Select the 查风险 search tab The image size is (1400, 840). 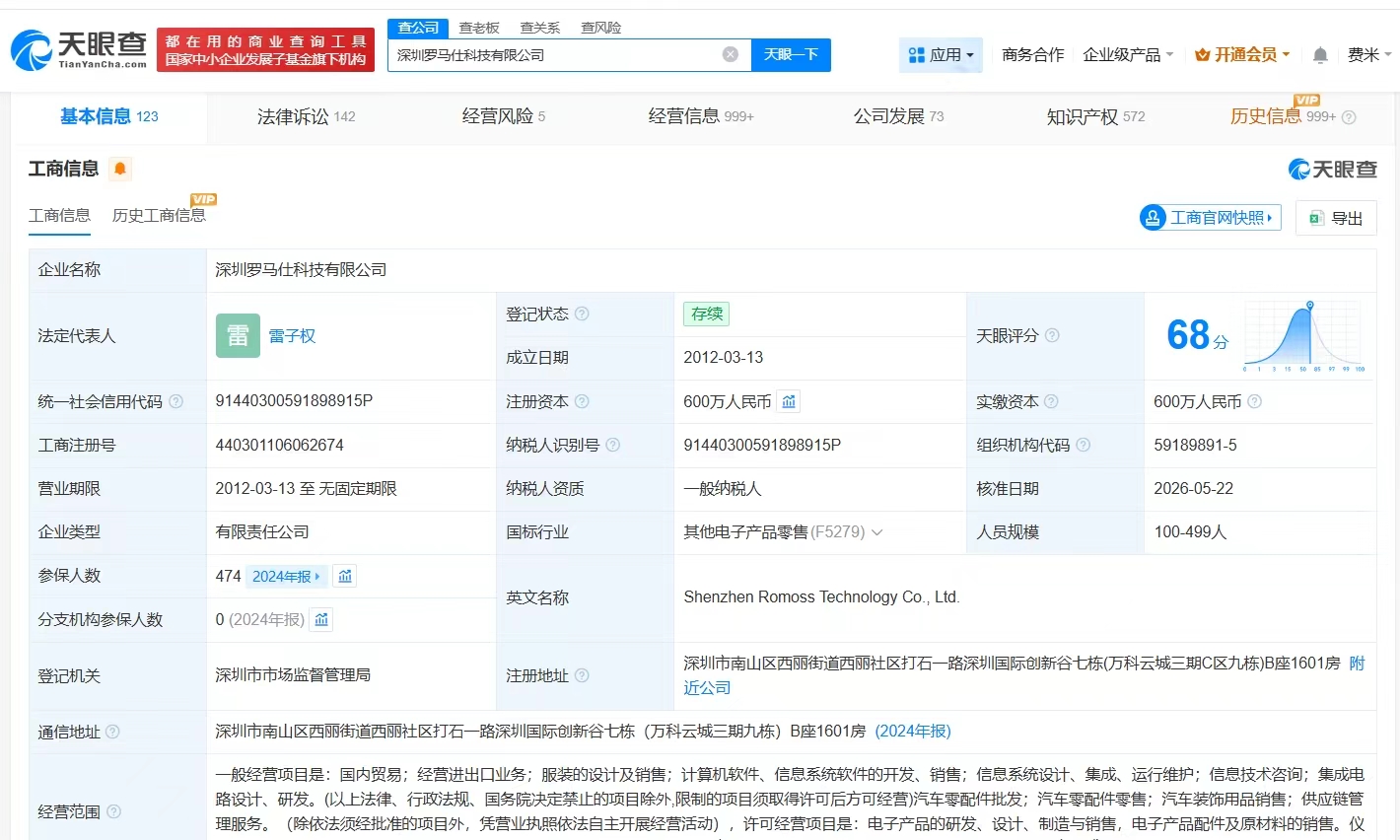[x=600, y=28]
